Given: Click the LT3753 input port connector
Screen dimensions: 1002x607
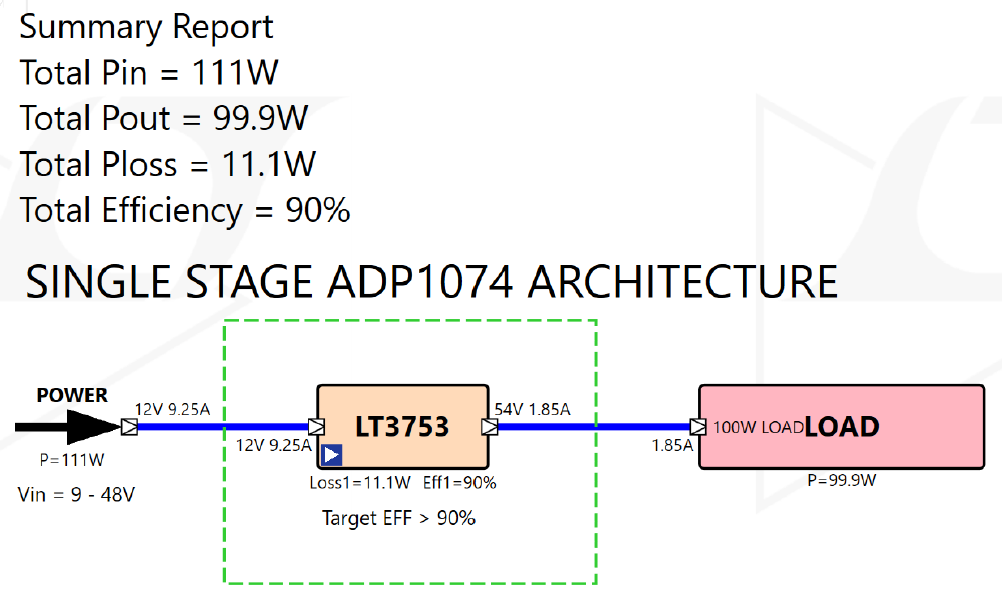Looking at the screenshot, I should 316,427.
